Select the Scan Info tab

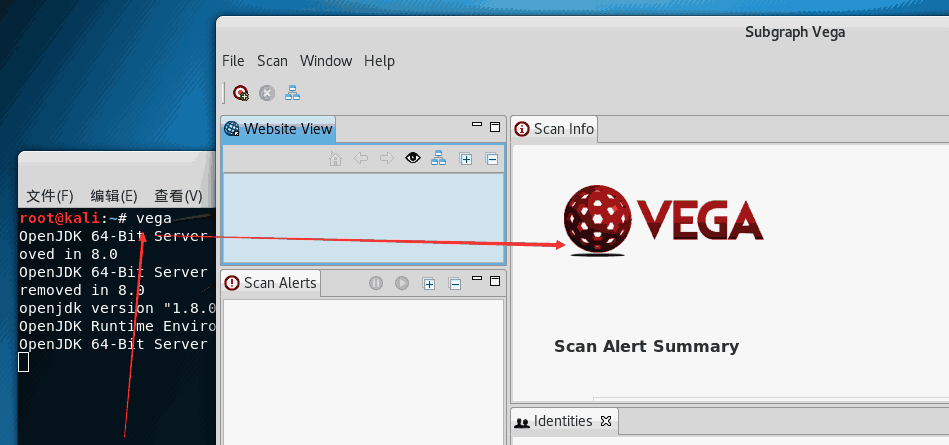pos(554,129)
